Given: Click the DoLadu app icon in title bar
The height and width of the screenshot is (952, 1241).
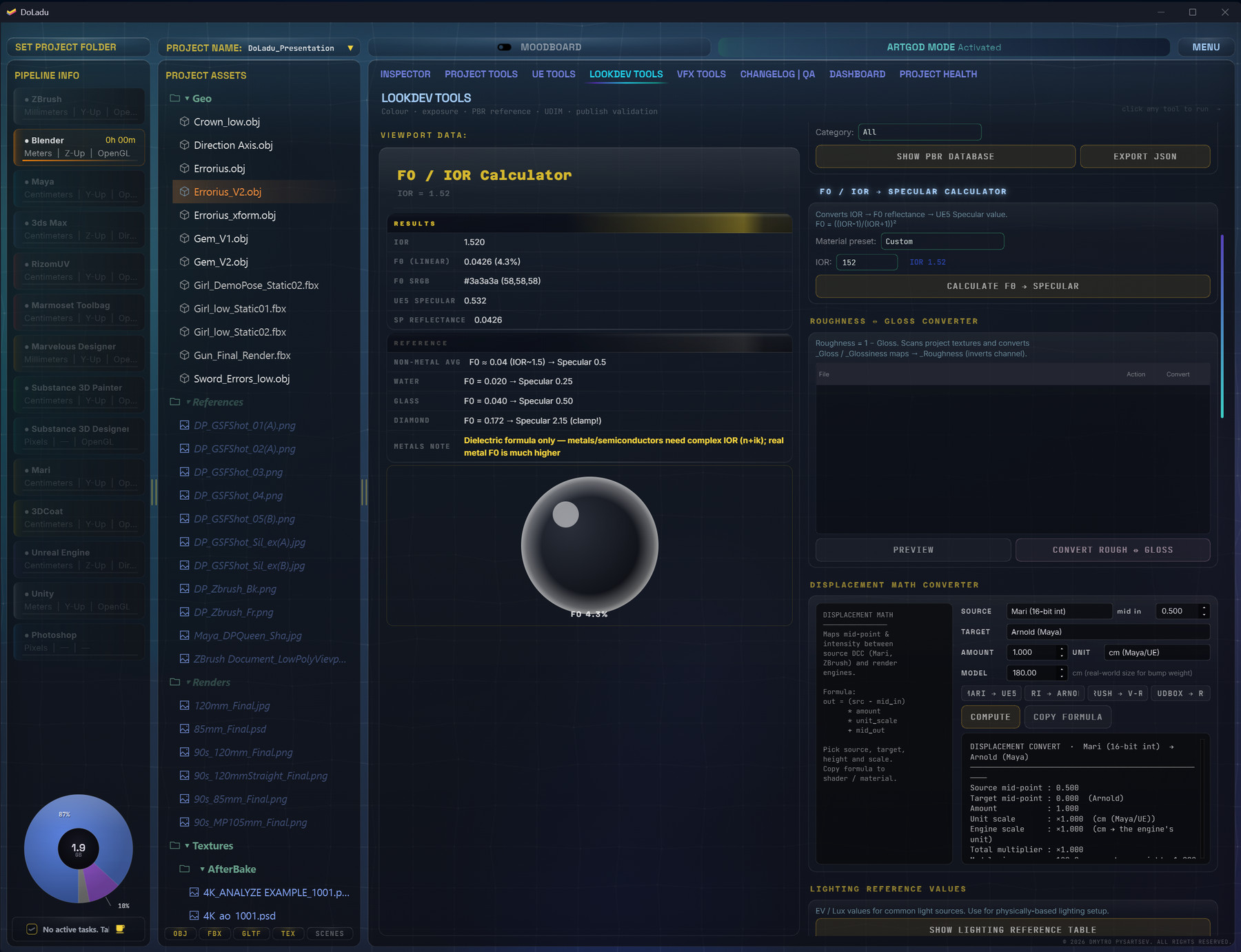Looking at the screenshot, I should pos(11,12).
